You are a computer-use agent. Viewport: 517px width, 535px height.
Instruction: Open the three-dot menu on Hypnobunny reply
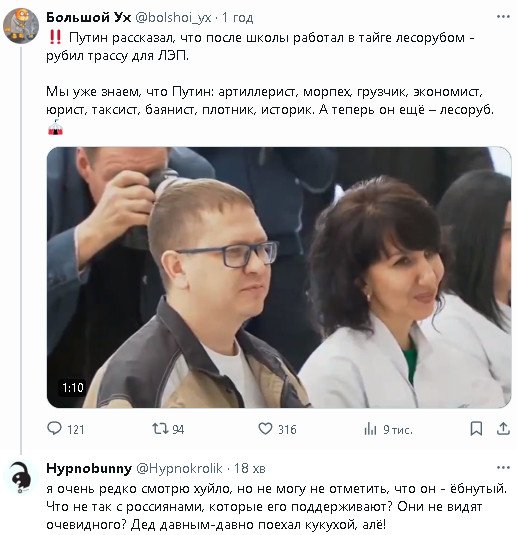coord(503,467)
